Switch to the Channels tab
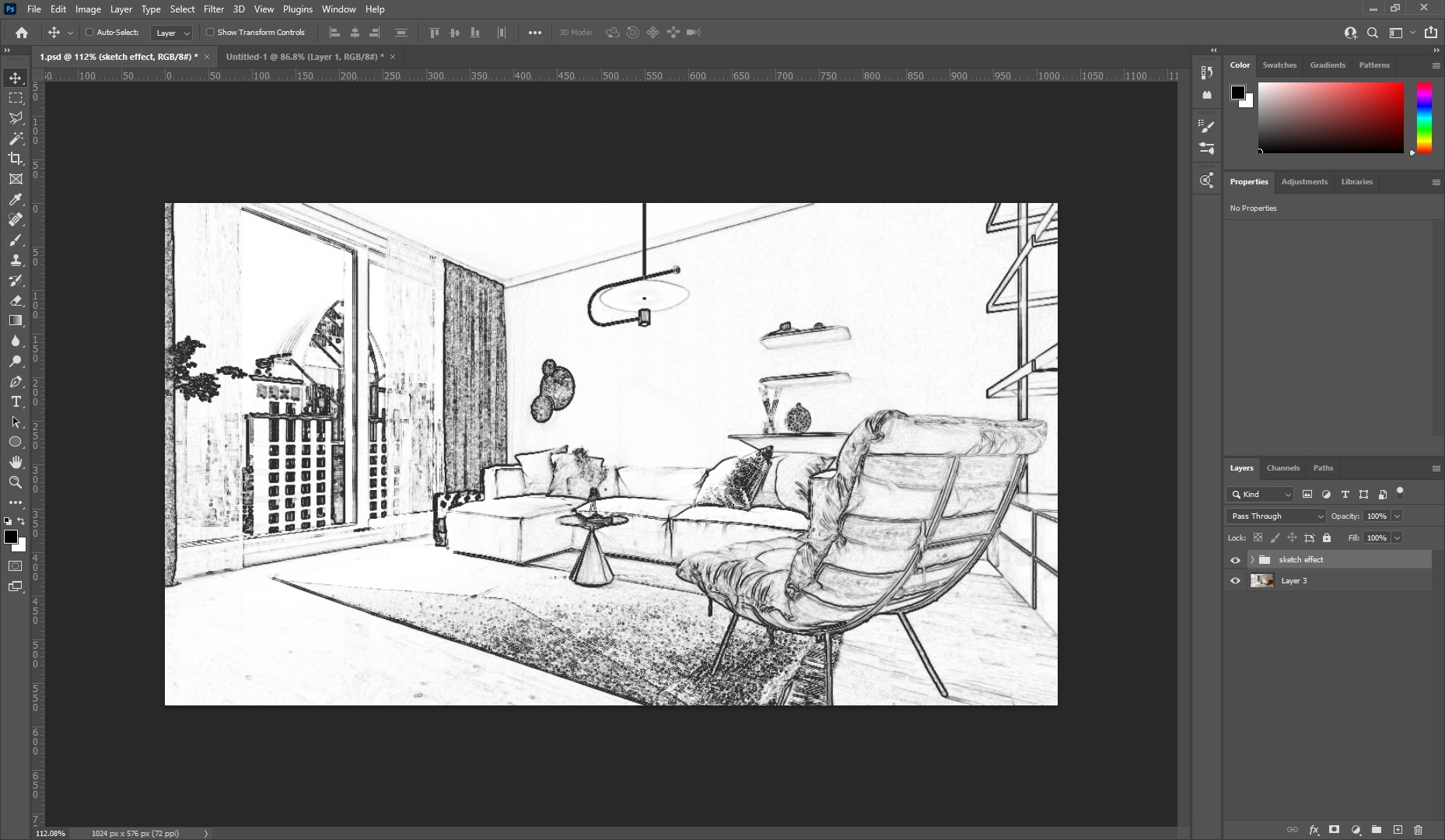 (x=1283, y=468)
